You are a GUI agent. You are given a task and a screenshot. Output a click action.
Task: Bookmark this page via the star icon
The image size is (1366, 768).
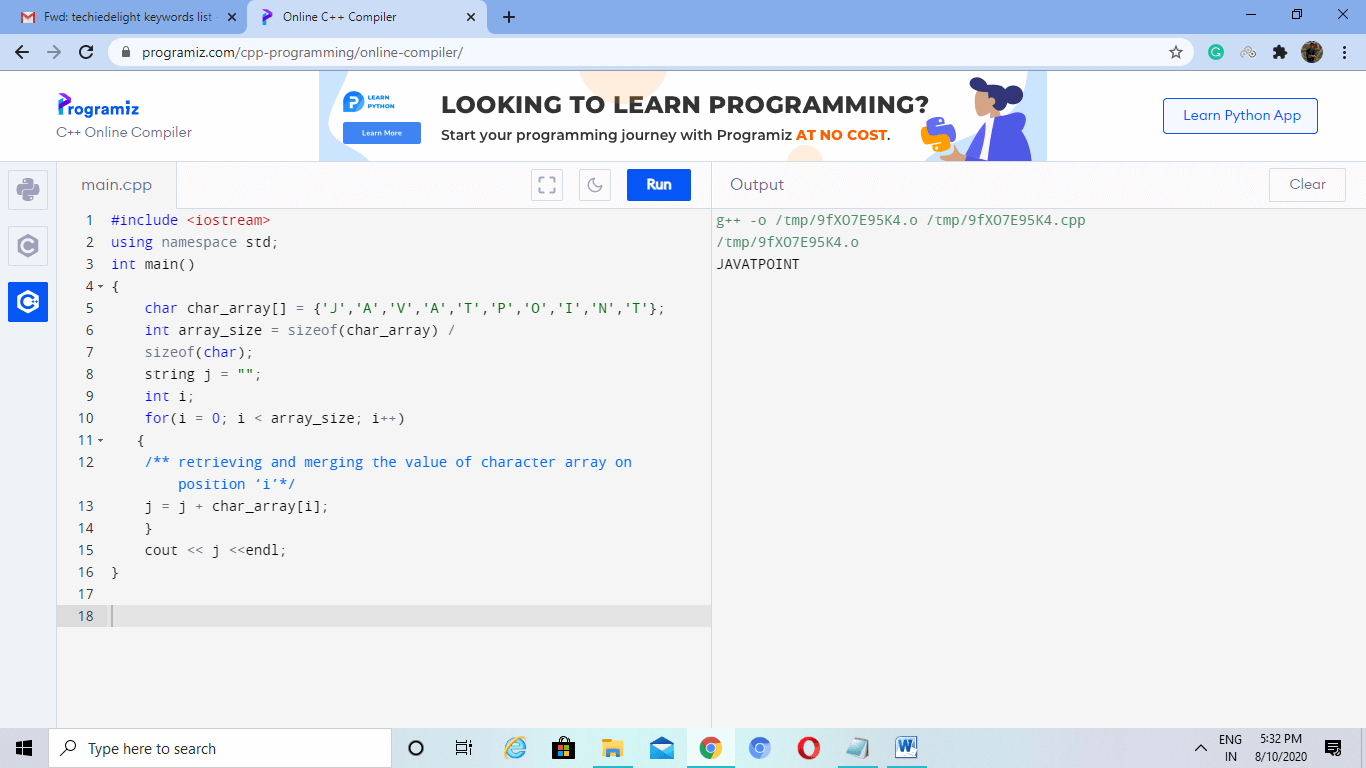(1175, 51)
